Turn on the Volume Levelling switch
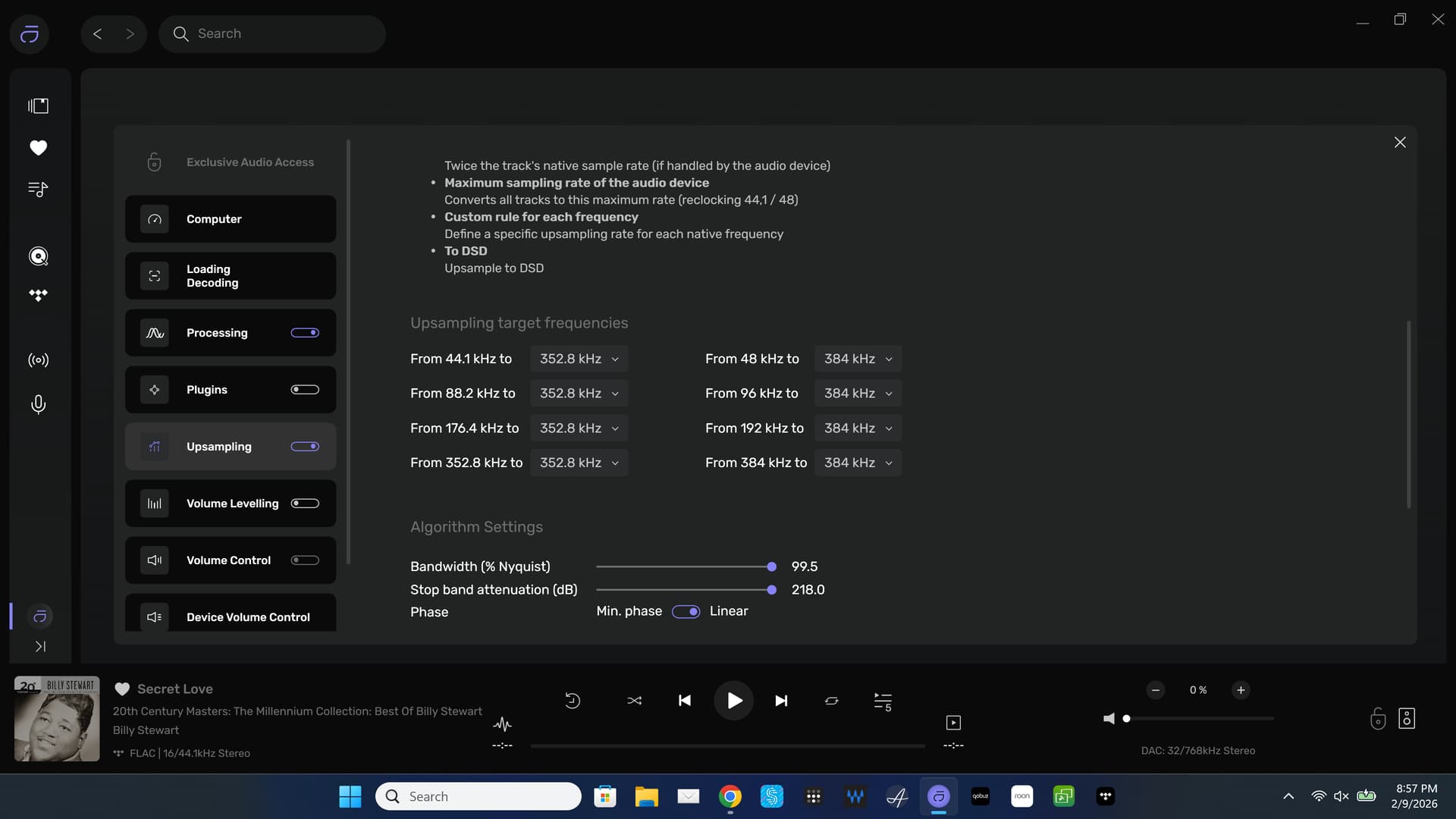 pos(305,504)
